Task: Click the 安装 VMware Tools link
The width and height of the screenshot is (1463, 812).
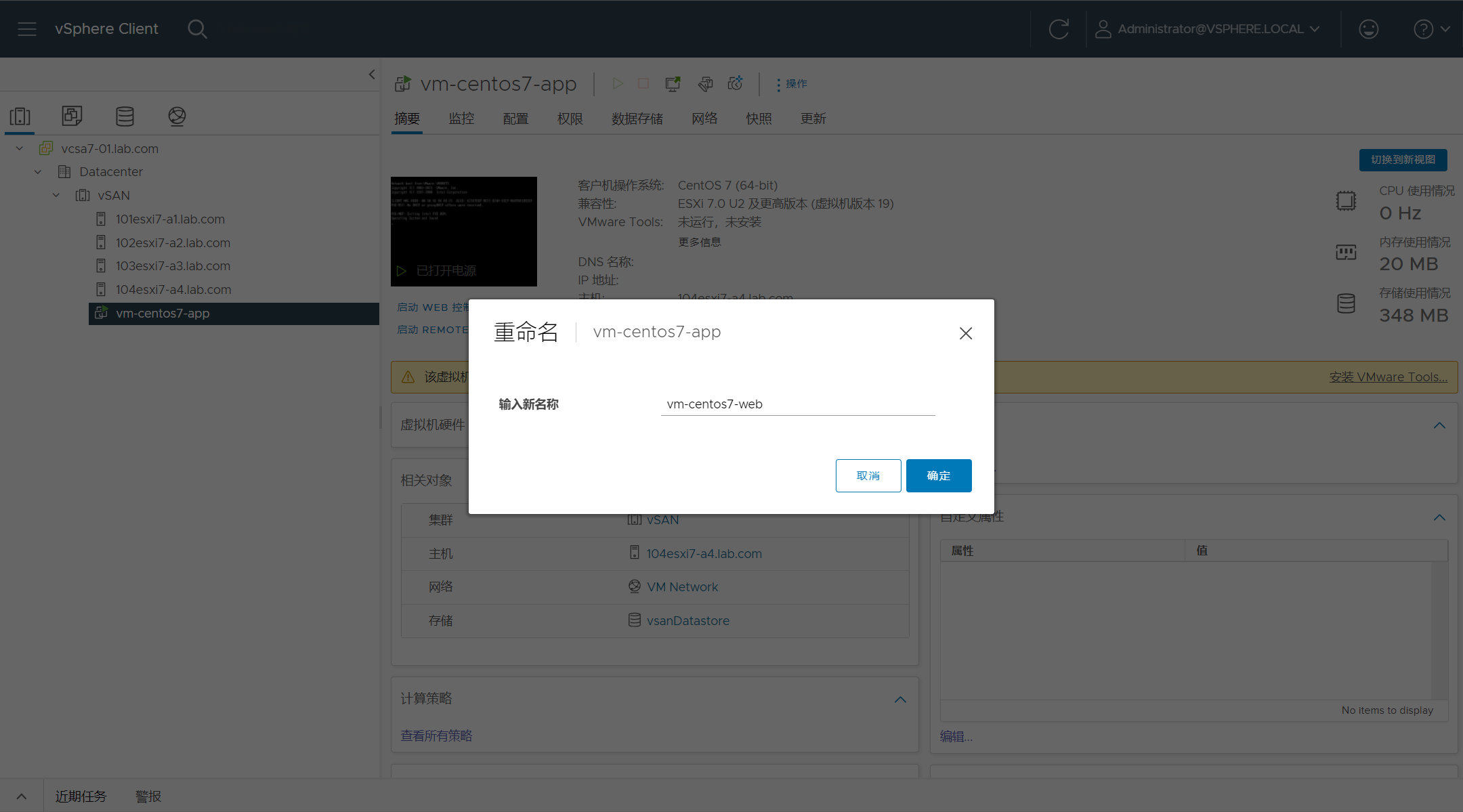Action: tap(1388, 377)
